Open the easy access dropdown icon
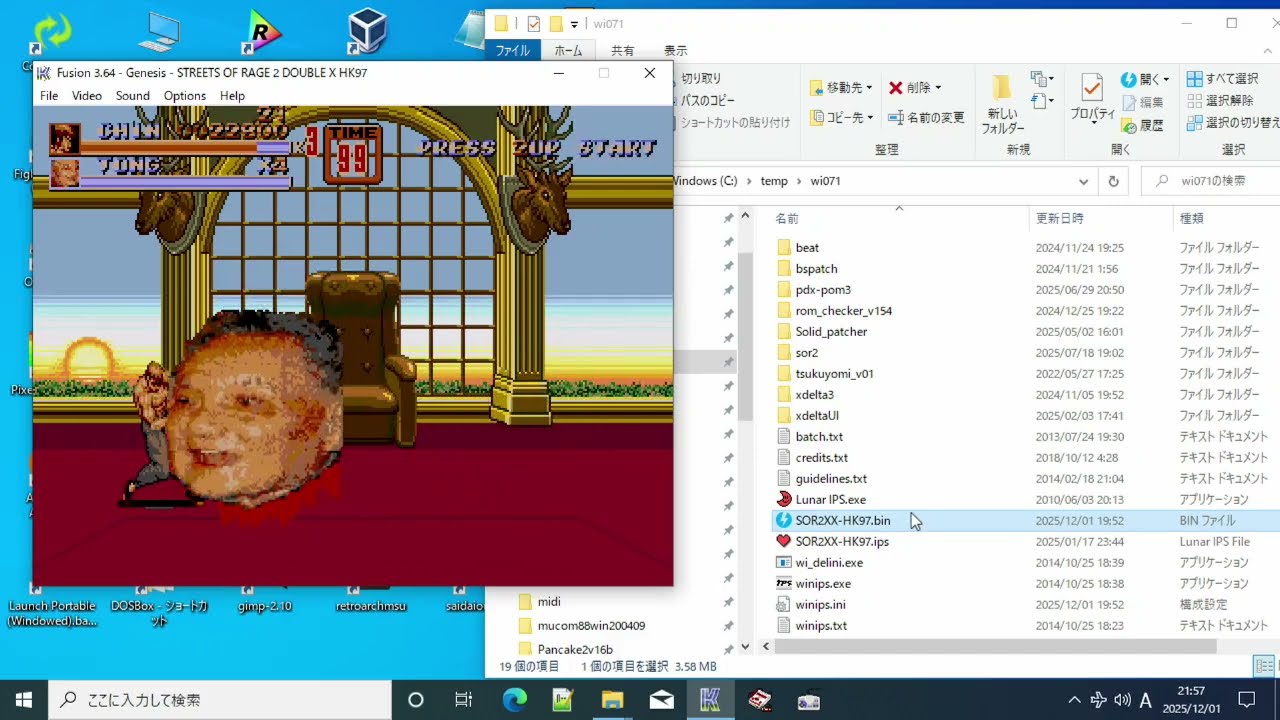The width and height of the screenshot is (1280, 720). point(1043,102)
